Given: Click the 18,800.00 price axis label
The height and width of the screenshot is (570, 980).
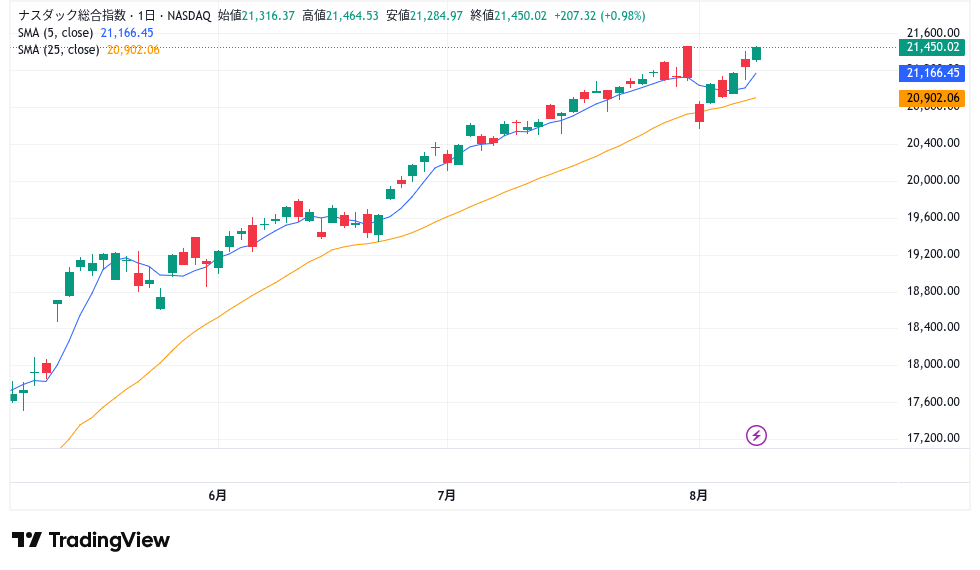Looking at the screenshot, I should [933, 291].
